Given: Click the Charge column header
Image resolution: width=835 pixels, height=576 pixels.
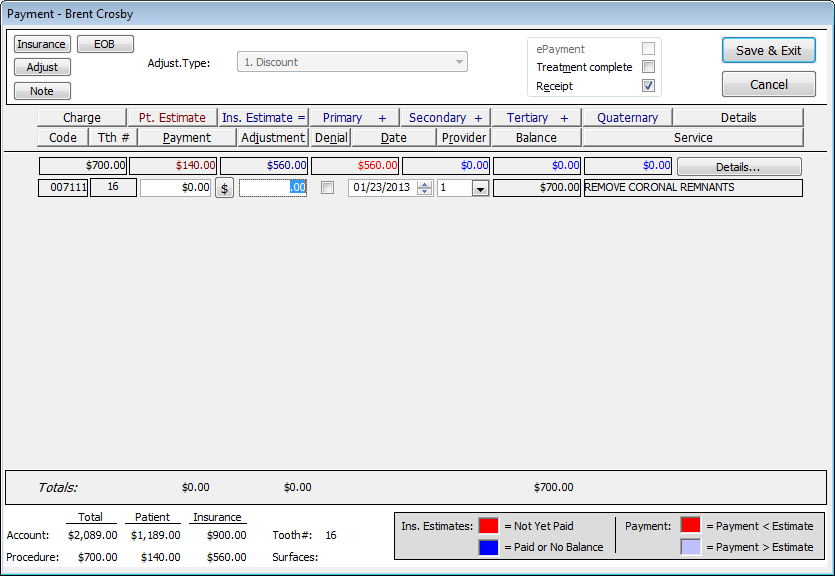Looking at the screenshot, I should click(x=82, y=118).
